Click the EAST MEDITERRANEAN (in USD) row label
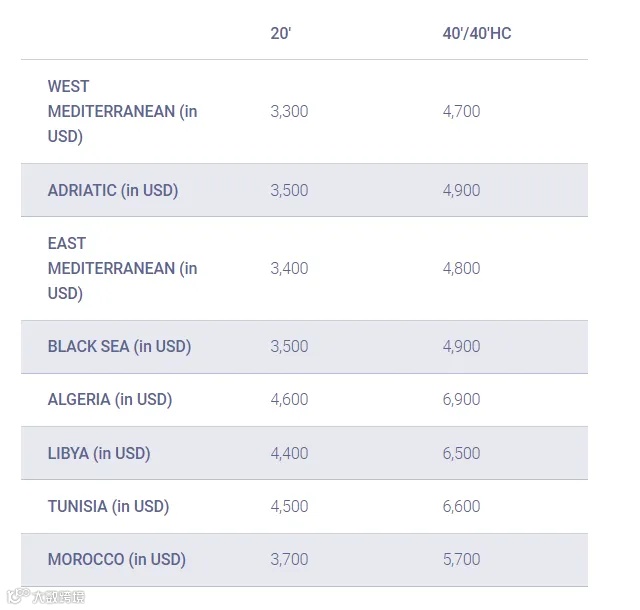The image size is (640, 610). pyautogui.click(x=122, y=268)
